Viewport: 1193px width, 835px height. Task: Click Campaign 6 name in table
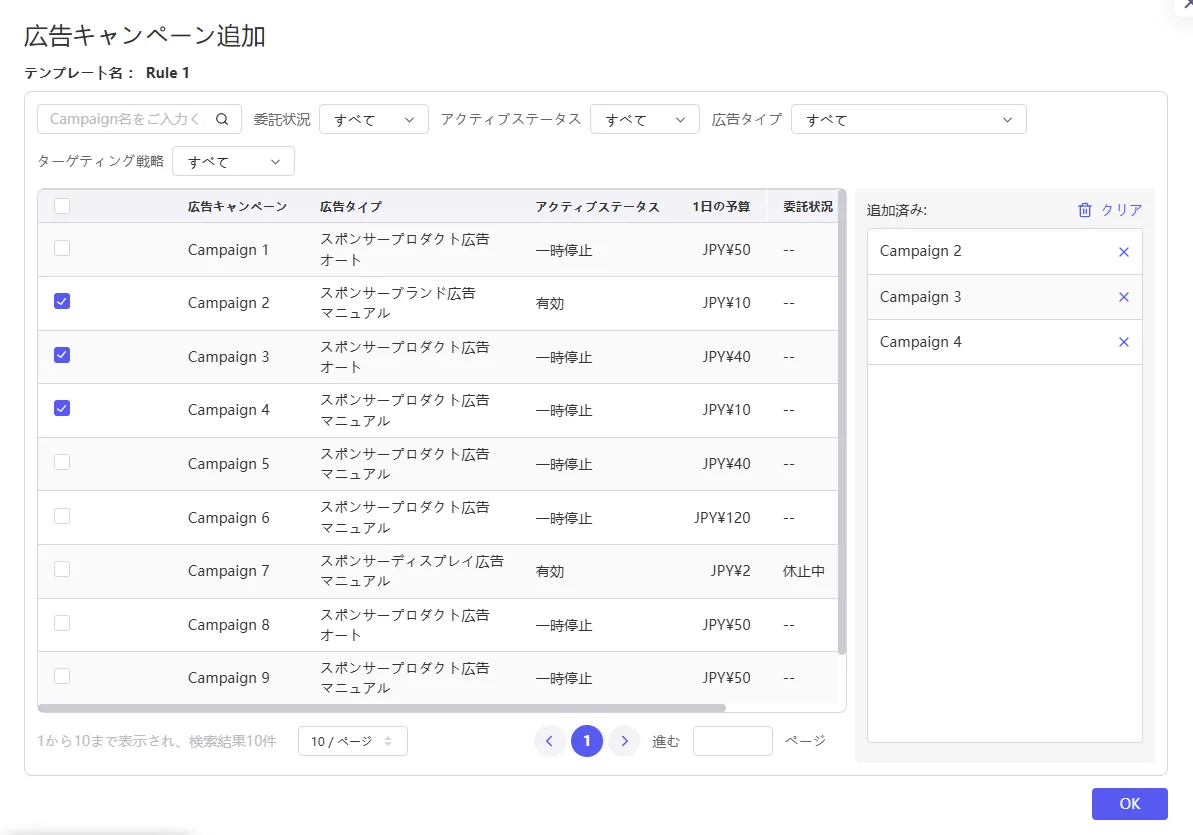[228, 518]
